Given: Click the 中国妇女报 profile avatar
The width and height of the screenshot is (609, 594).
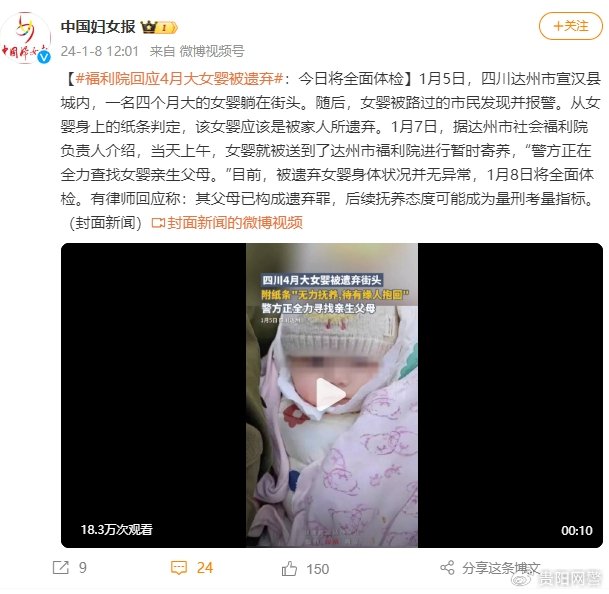Looking at the screenshot, I should [x=26, y=38].
